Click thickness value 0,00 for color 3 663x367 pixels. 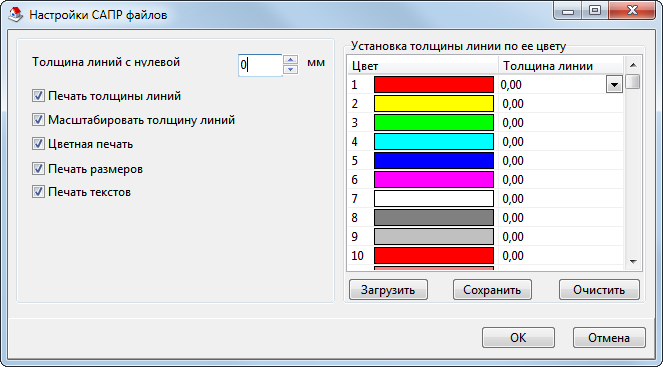click(513, 123)
